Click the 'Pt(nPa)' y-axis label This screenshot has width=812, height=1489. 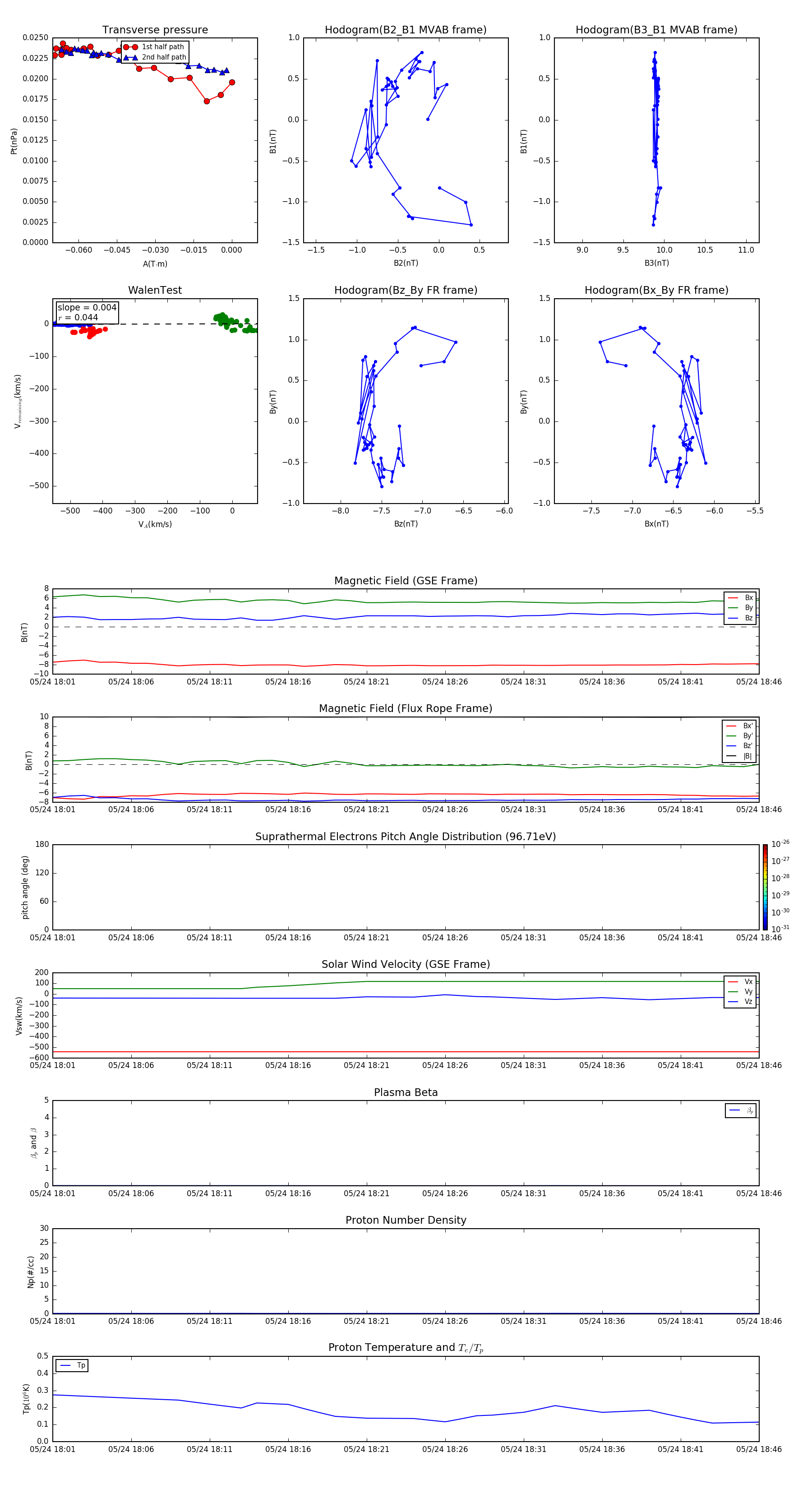click(x=14, y=141)
